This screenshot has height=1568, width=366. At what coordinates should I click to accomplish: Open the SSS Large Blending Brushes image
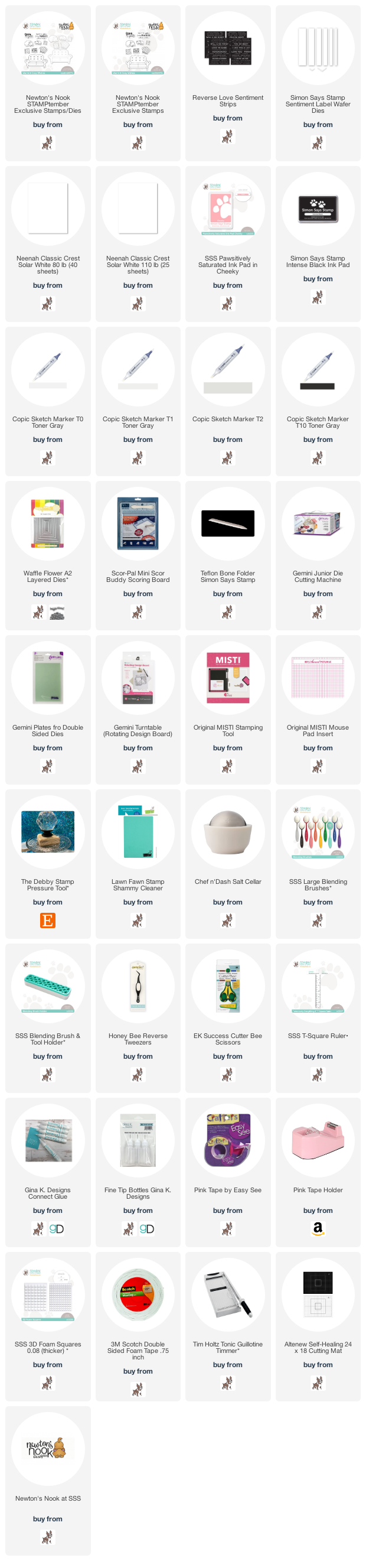coord(318,832)
